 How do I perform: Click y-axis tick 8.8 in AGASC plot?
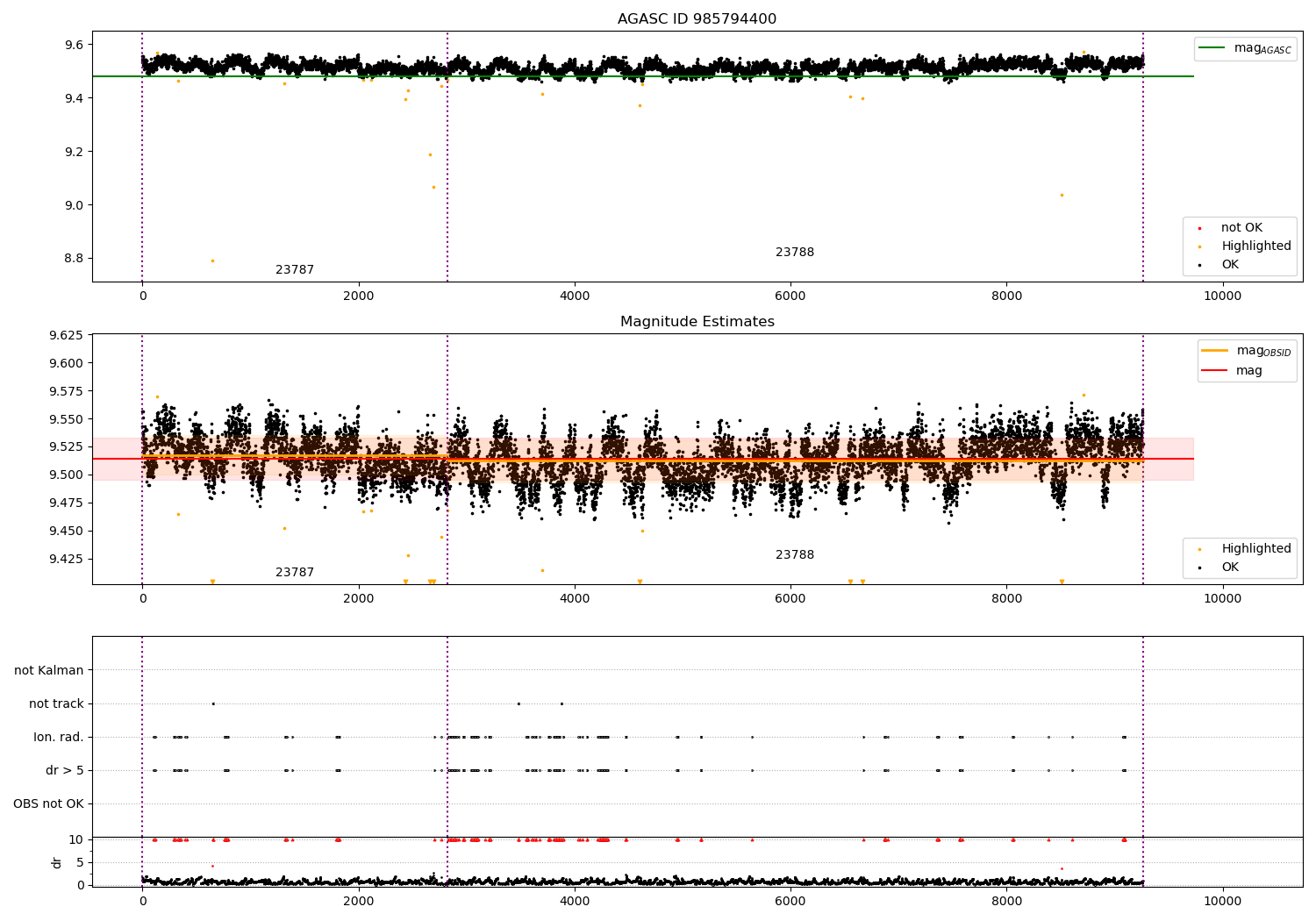(73, 259)
